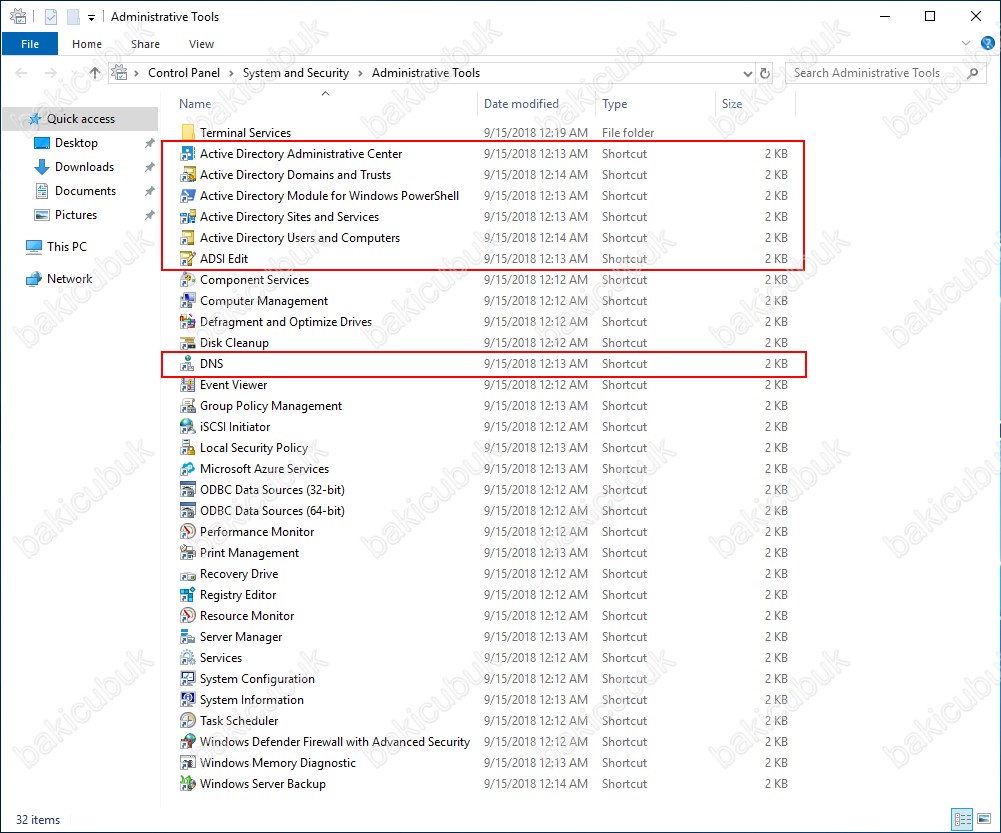Open Pictures in the navigation pane
This screenshot has width=1001, height=833.
point(76,215)
